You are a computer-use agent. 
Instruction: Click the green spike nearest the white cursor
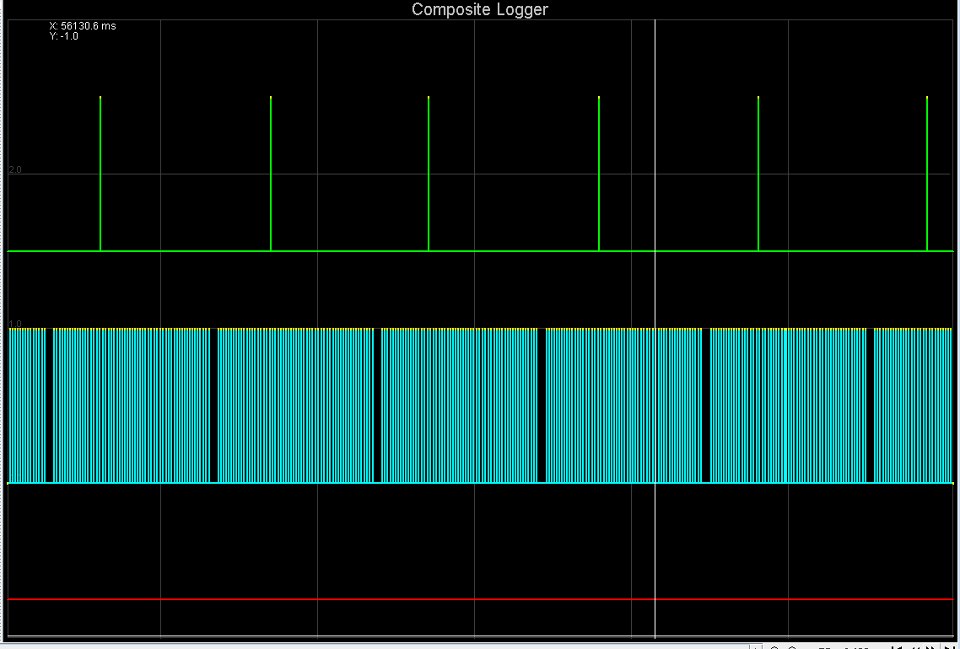coord(599,173)
